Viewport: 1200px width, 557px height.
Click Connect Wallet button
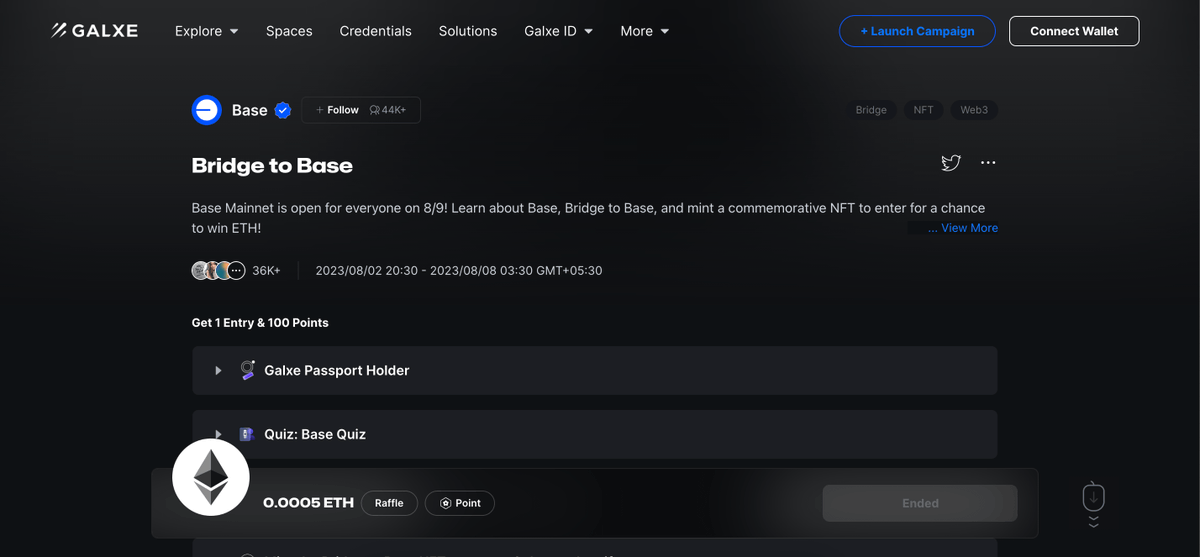pyautogui.click(x=1074, y=31)
